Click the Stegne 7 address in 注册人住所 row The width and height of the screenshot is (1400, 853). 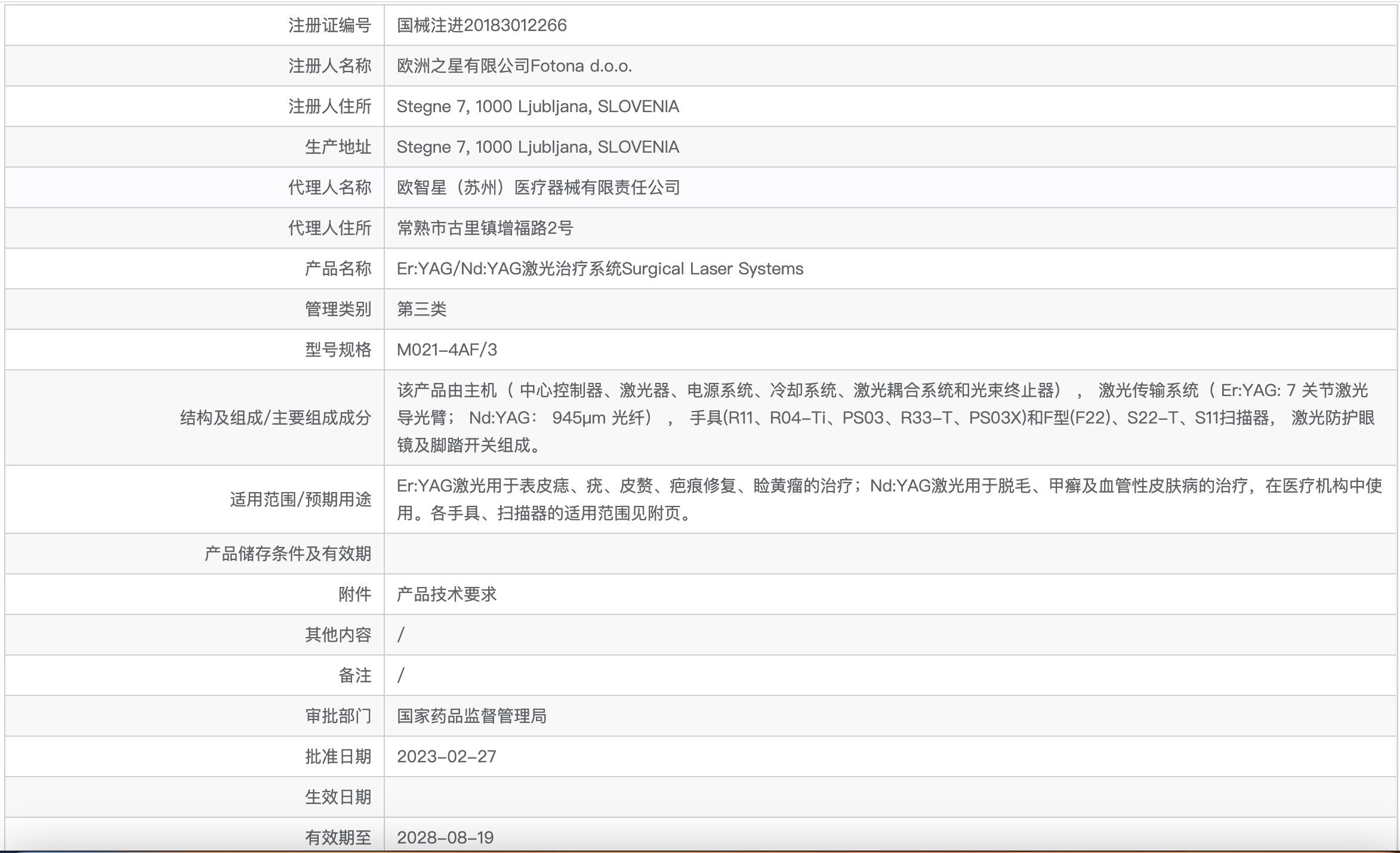[538, 106]
